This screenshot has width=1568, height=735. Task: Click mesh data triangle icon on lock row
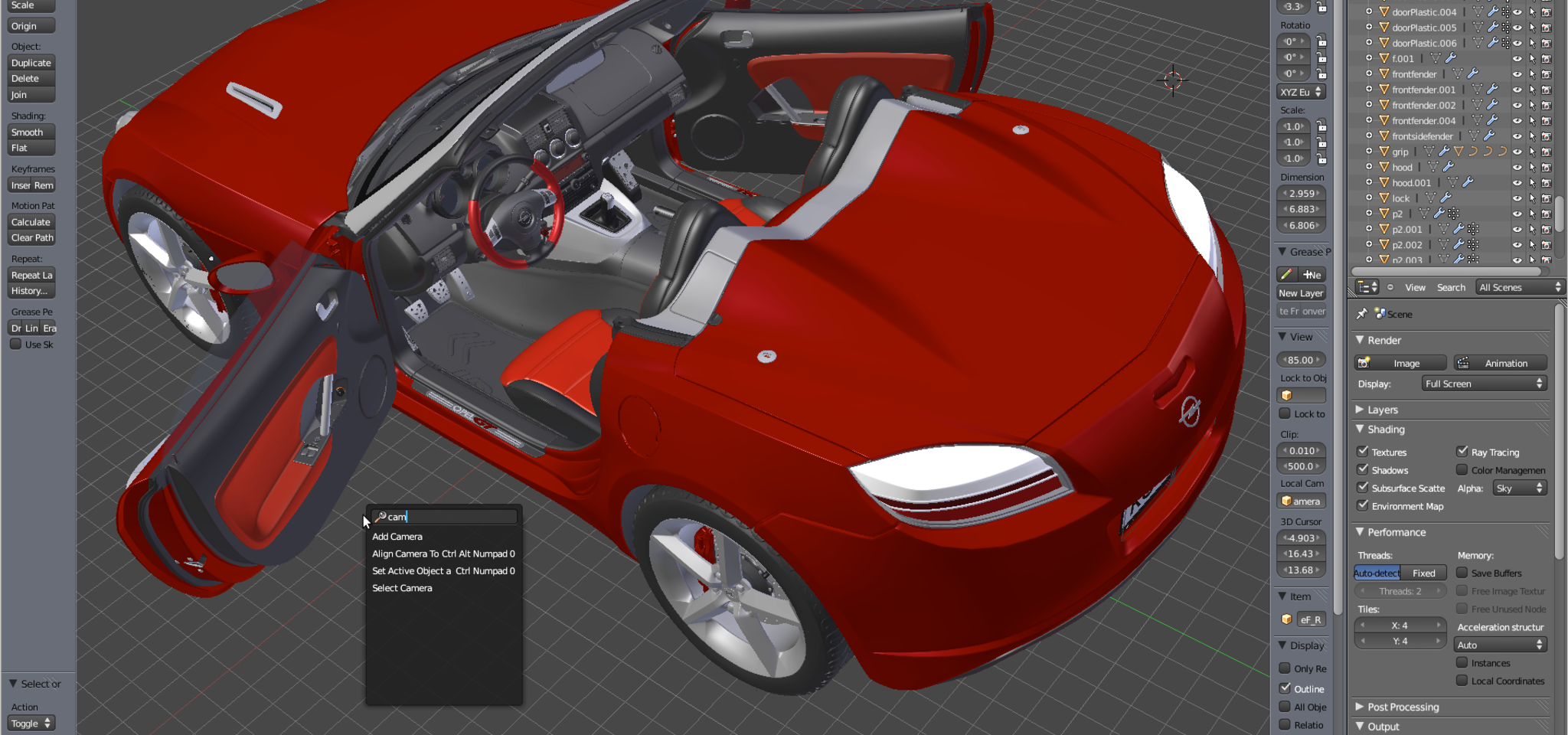pos(1430,198)
